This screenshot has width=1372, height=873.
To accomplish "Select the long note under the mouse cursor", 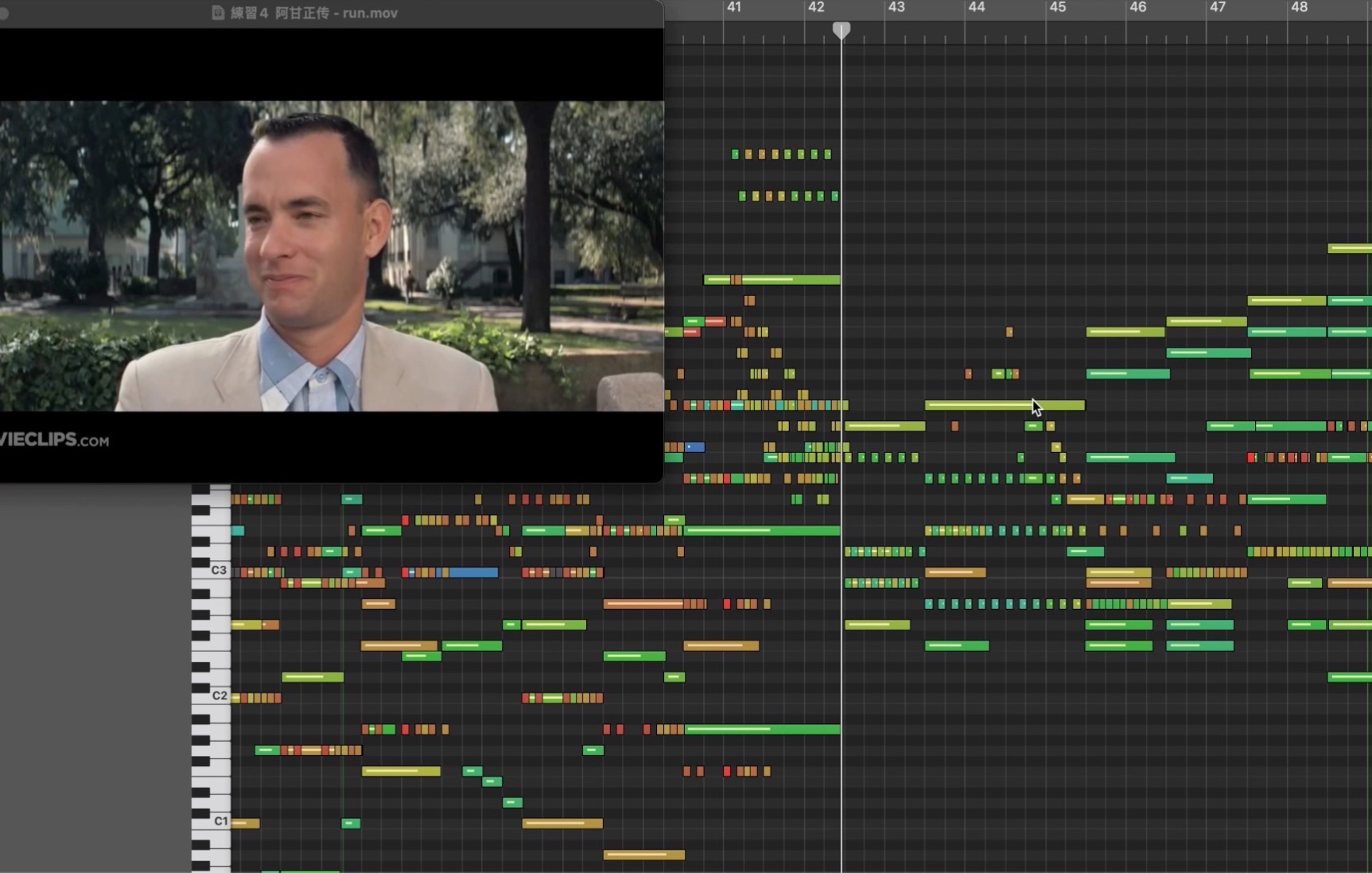I will (1005, 405).
